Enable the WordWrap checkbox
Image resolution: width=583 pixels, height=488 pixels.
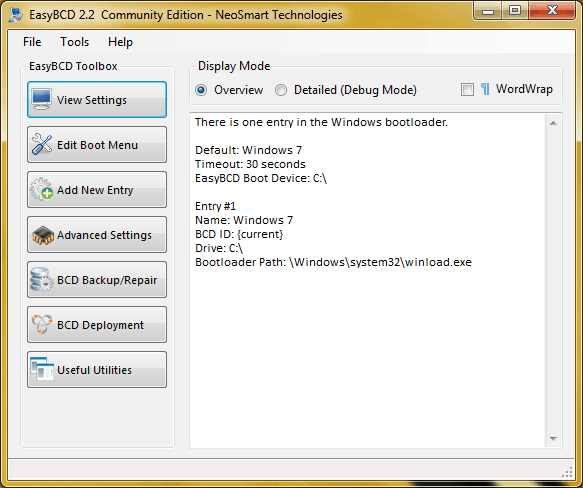click(x=467, y=90)
